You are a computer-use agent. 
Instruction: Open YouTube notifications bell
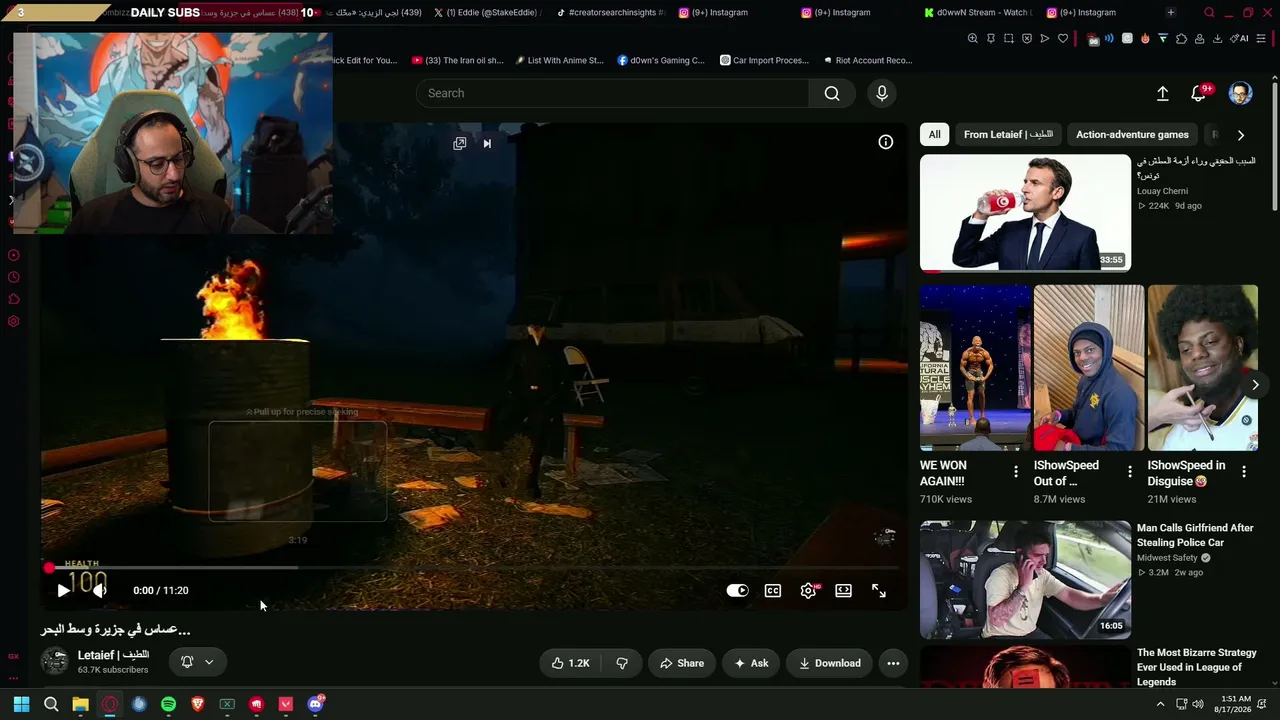coord(1199,93)
